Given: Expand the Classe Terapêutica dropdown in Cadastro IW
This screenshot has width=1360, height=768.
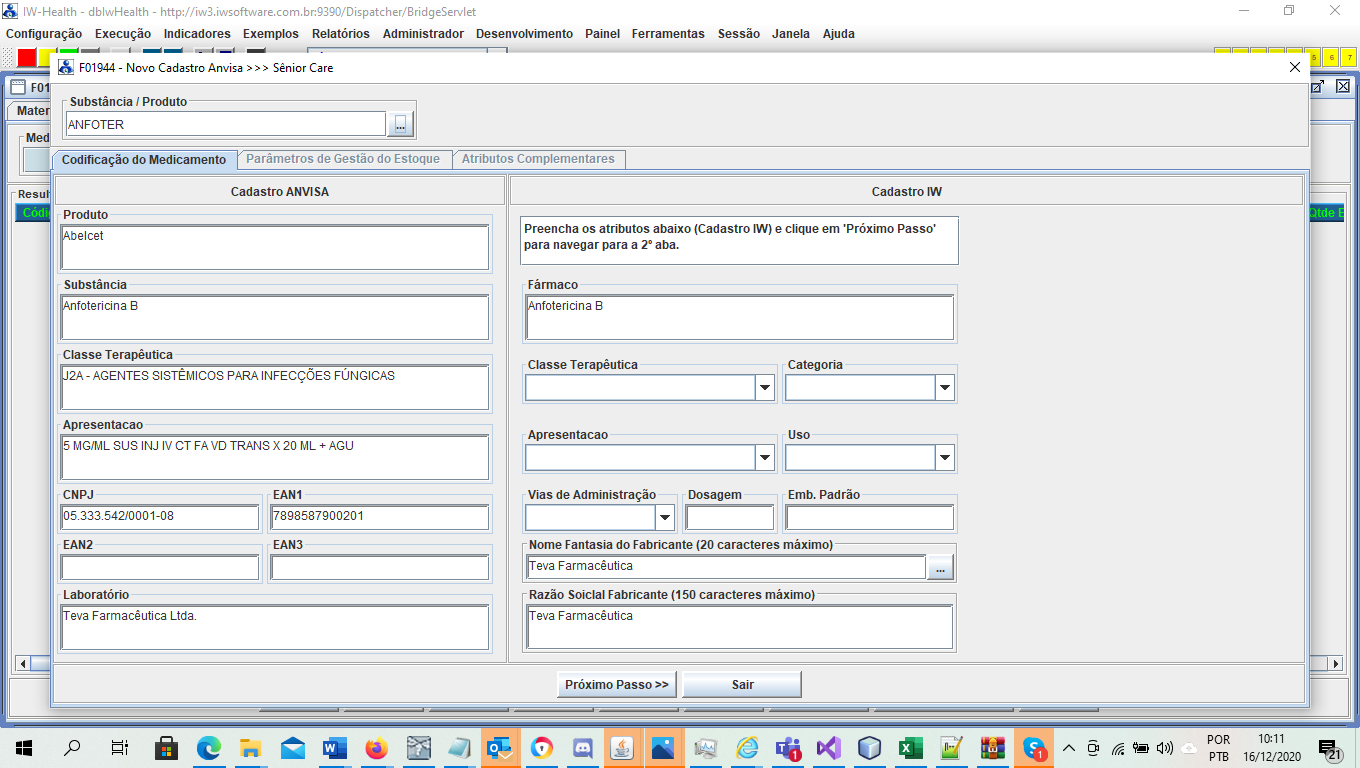Looking at the screenshot, I should click(x=765, y=388).
